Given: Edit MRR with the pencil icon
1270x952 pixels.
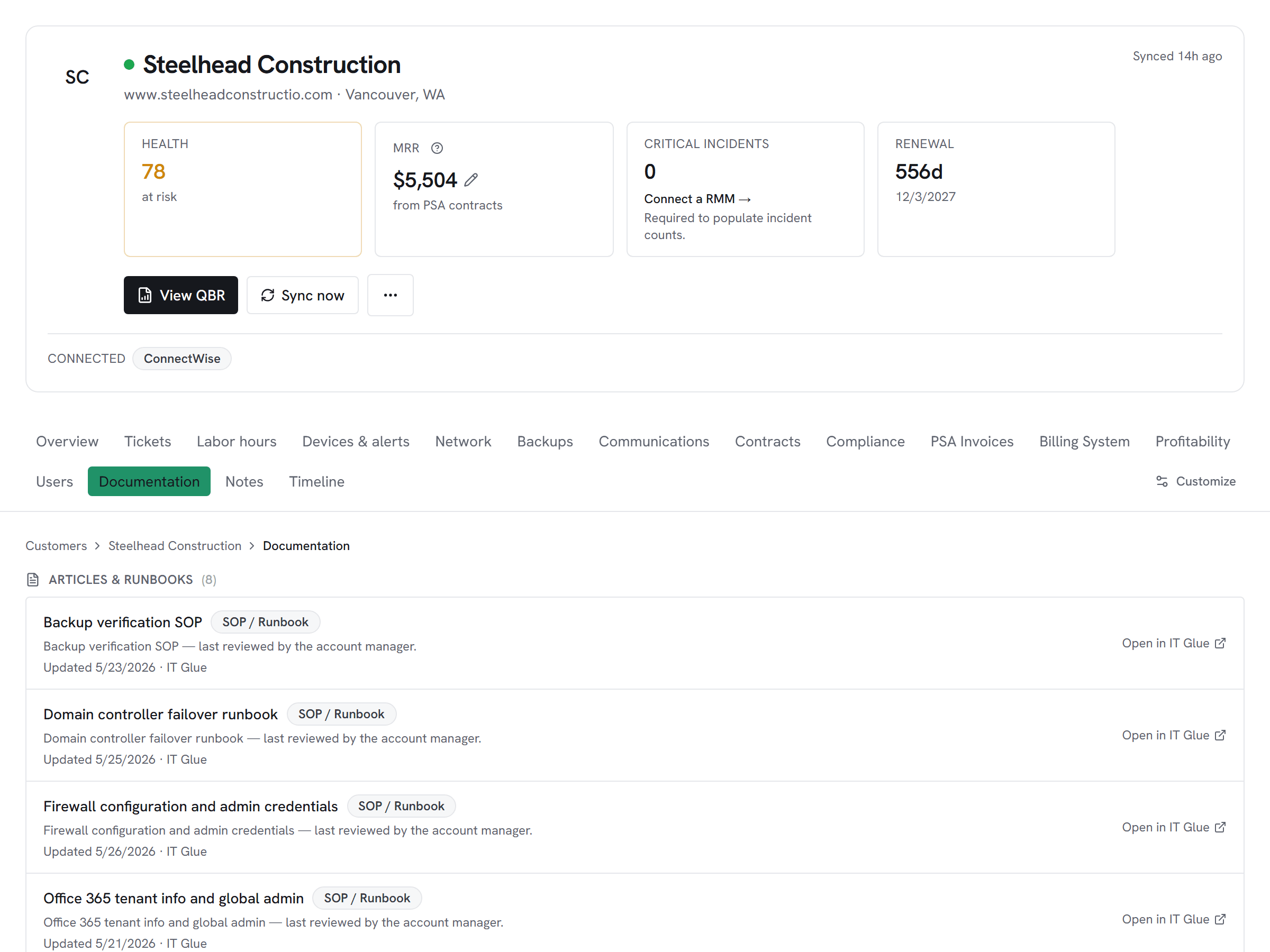Looking at the screenshot, I should pyautogui.click(x=471, y=180).
